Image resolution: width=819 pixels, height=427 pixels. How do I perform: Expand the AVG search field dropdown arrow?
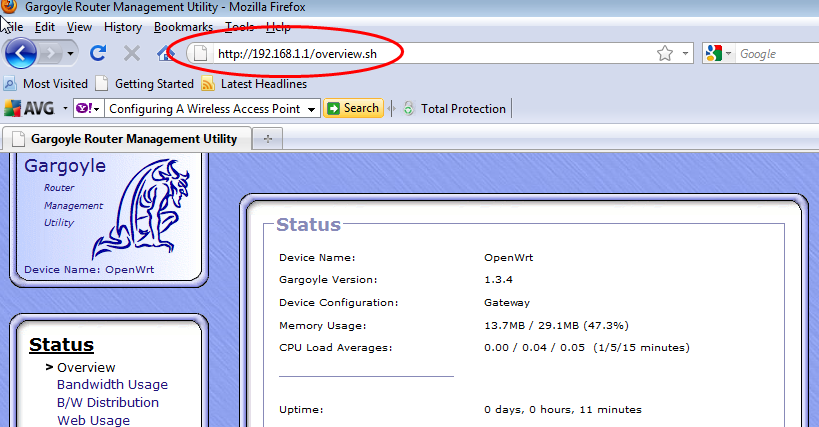(311, 109)
